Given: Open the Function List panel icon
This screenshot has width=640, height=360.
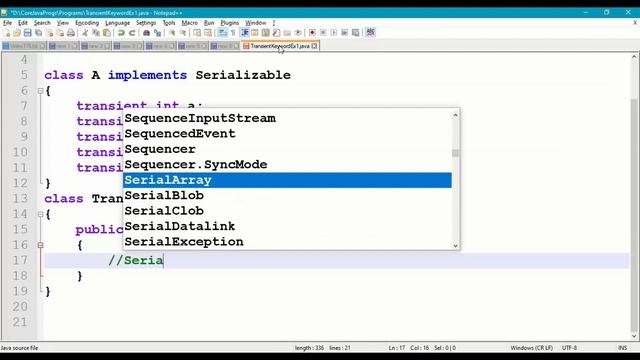Looking at the screenshot, I should click(x=276, y=33).
